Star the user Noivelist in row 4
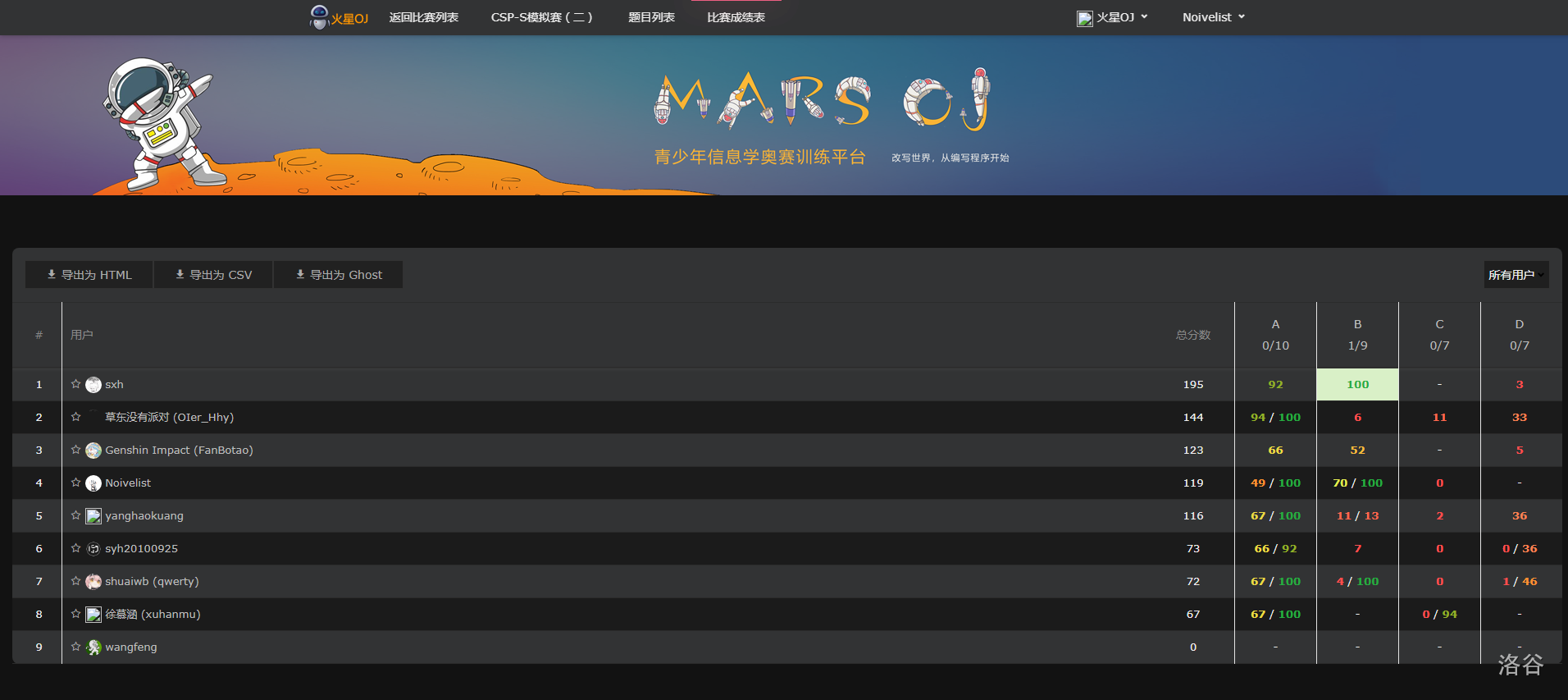The image size is (1568, 700). [75, 483]
